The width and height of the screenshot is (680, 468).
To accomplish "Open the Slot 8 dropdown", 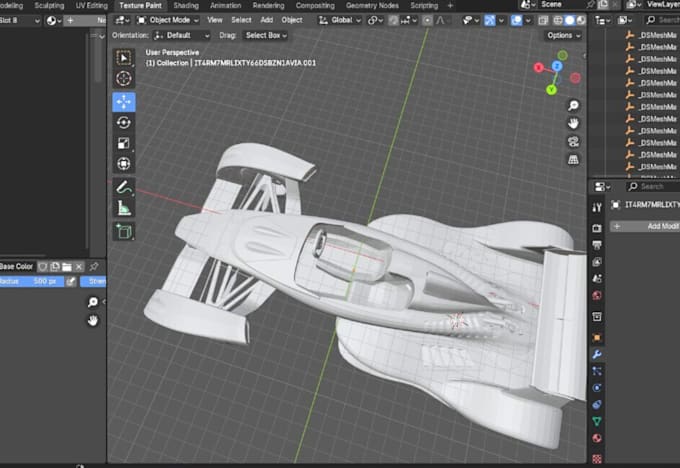I will pos(20,20).
